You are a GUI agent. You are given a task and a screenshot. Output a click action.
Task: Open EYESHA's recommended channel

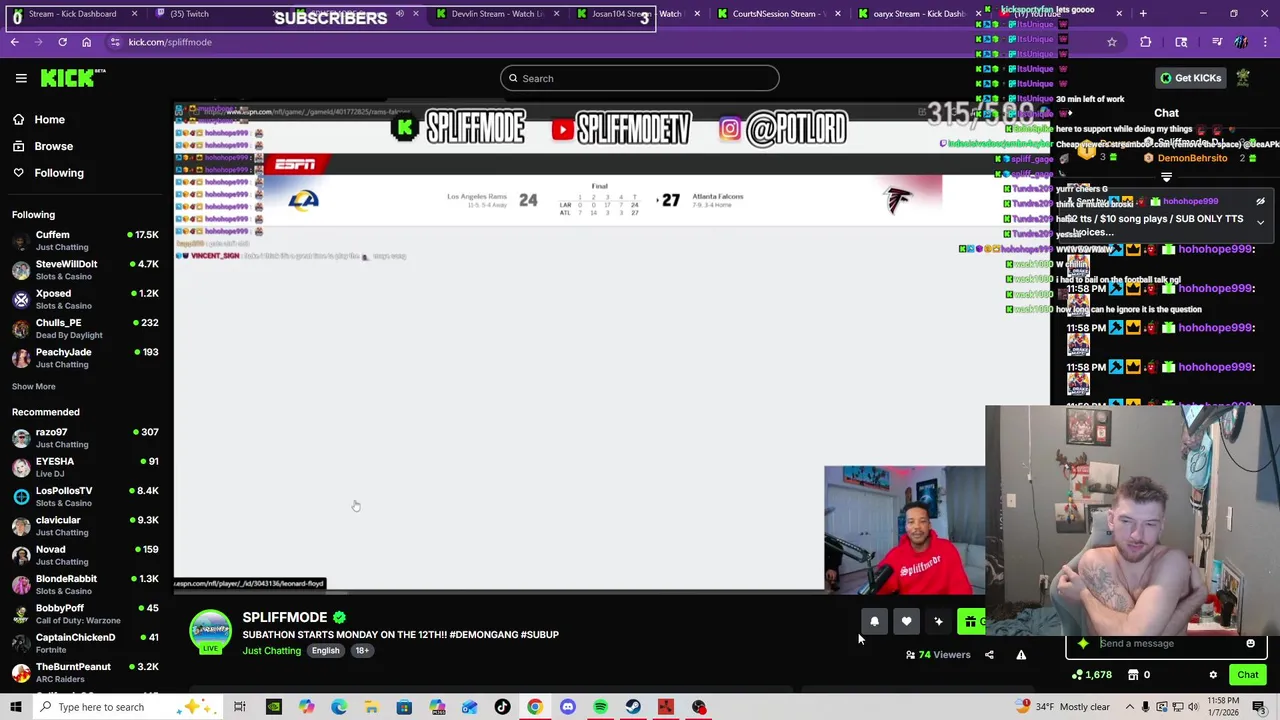[x=86, y=467]
